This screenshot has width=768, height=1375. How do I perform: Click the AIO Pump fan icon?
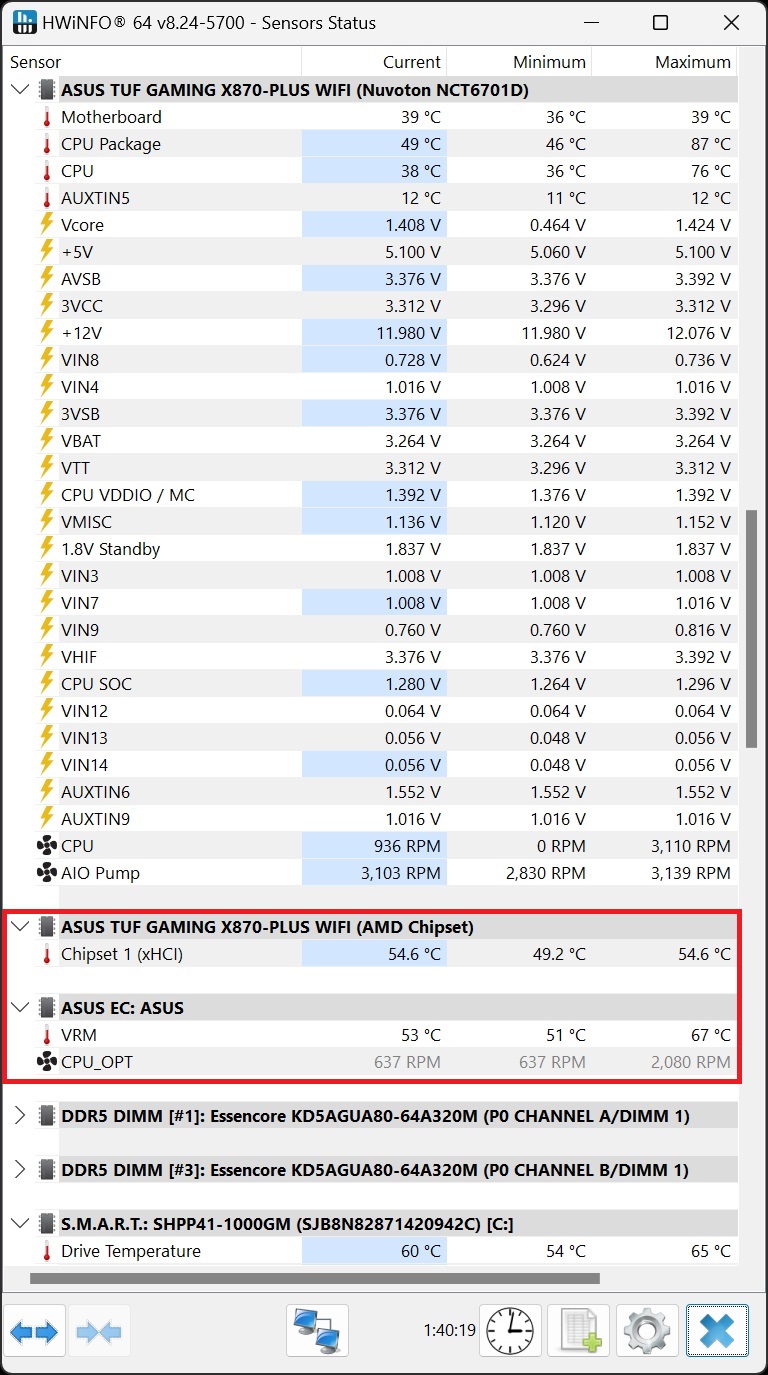coord(46,873)
